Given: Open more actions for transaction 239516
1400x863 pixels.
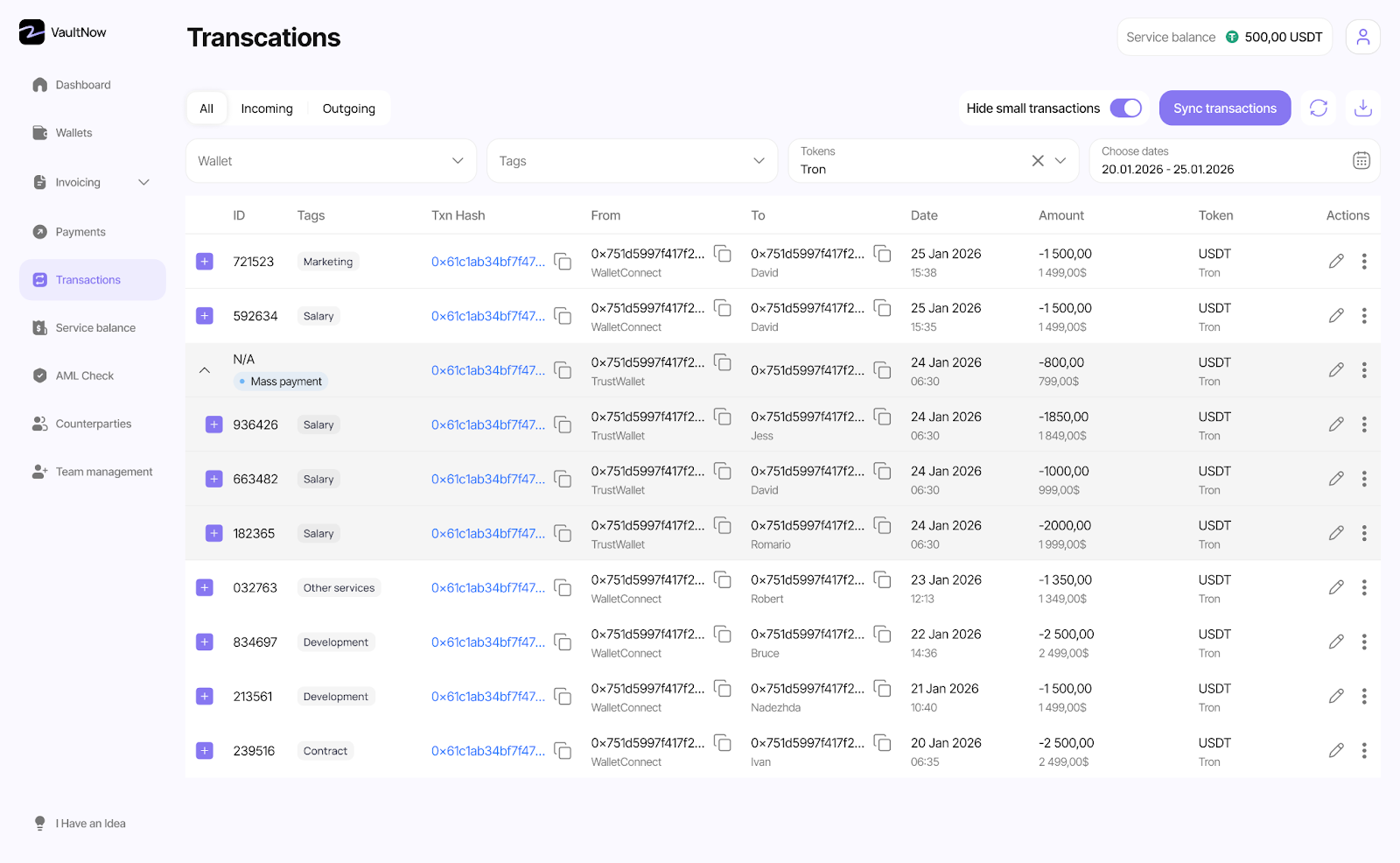Looking at the screenshot, I should (1363, 751).
